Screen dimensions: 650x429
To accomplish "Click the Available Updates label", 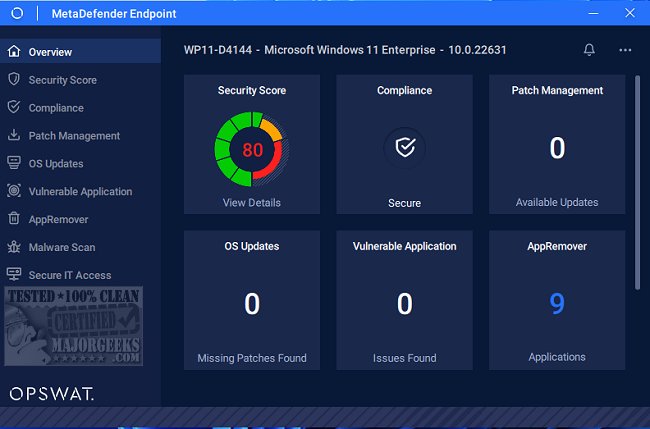I will click(557, 202).
